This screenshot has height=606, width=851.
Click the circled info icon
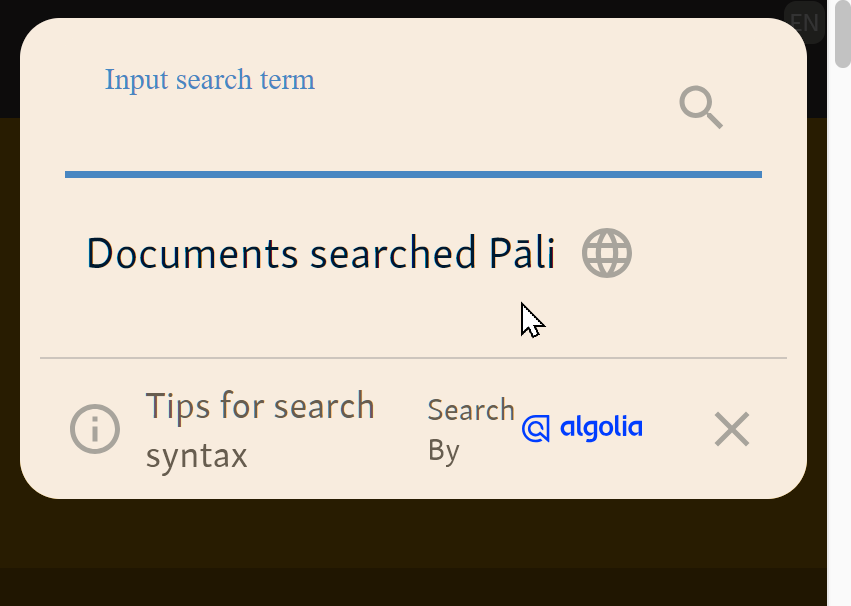click(95, 430)
